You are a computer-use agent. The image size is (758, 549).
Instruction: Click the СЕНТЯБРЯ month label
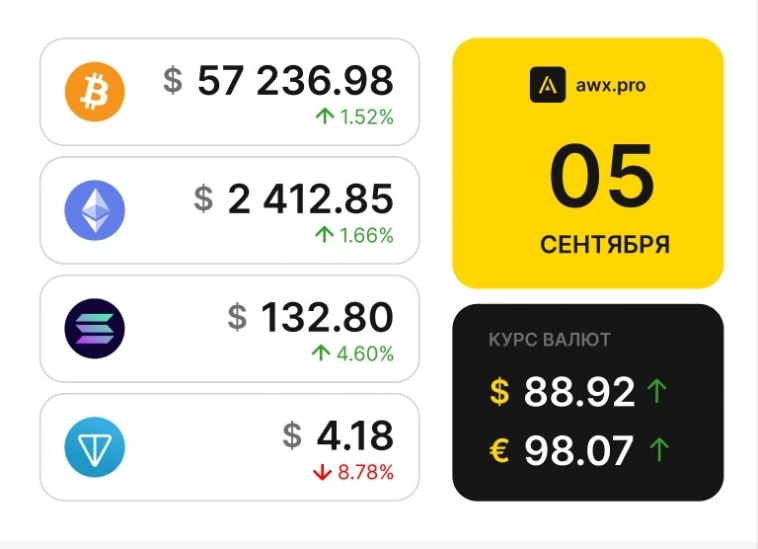click(605, 245)
